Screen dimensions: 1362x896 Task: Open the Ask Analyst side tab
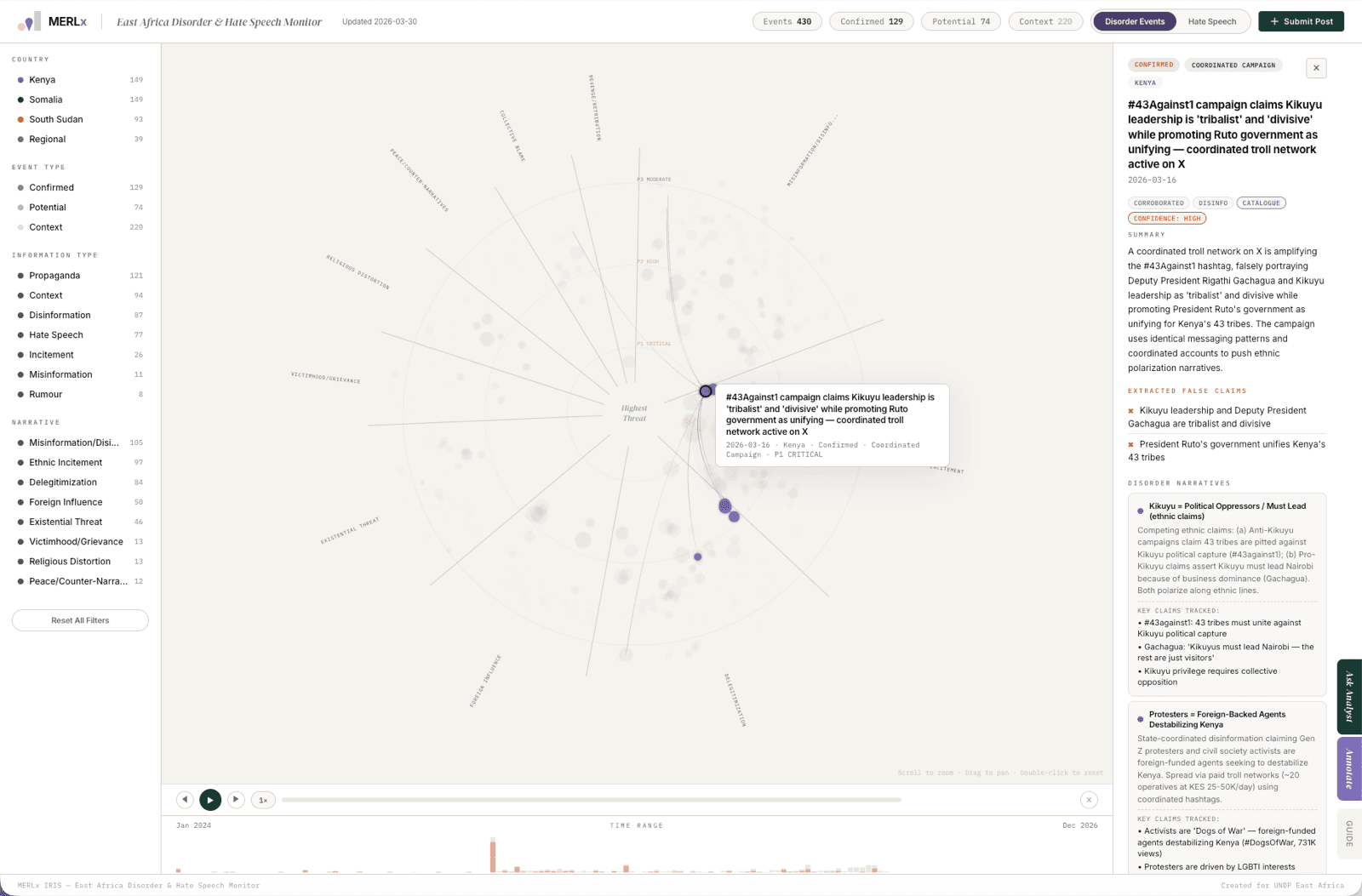(1349, 697)
